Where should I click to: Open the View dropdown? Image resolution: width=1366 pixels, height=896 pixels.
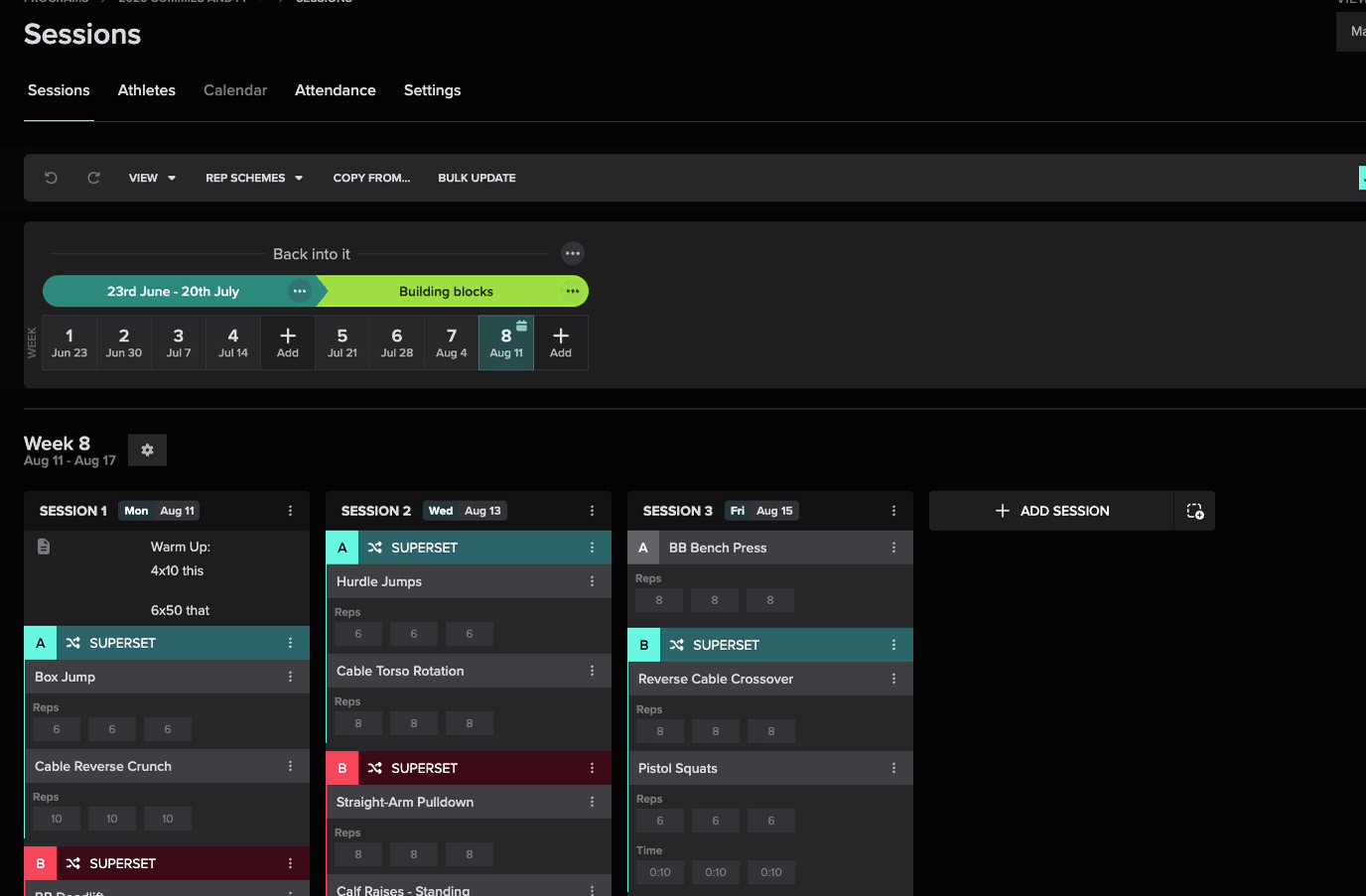(152, 178)
